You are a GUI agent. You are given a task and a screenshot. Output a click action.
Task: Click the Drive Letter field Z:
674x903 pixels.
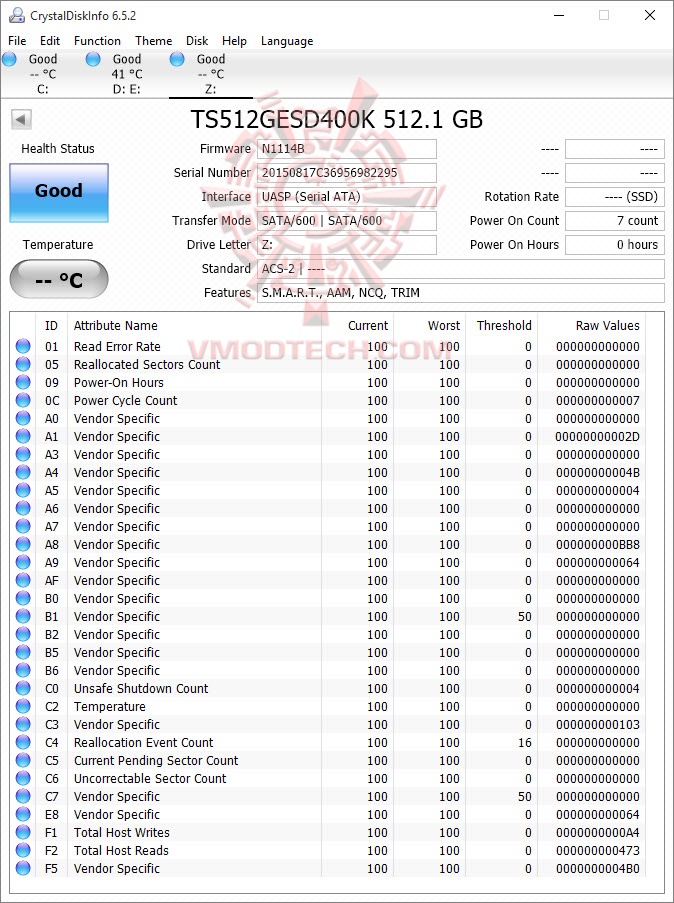pyautogui.click(x=346, y=245)
